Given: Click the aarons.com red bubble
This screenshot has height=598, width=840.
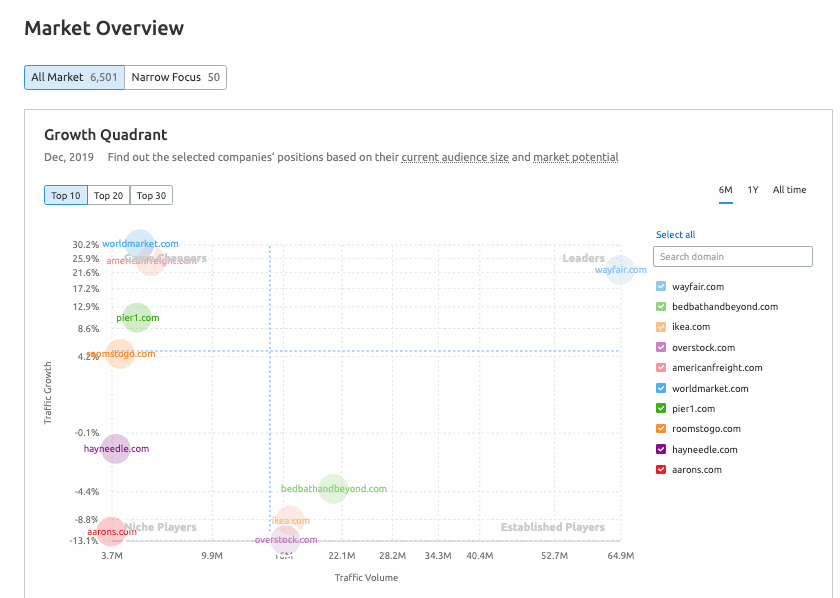Looking at the screenshot, I should [111, 532].
